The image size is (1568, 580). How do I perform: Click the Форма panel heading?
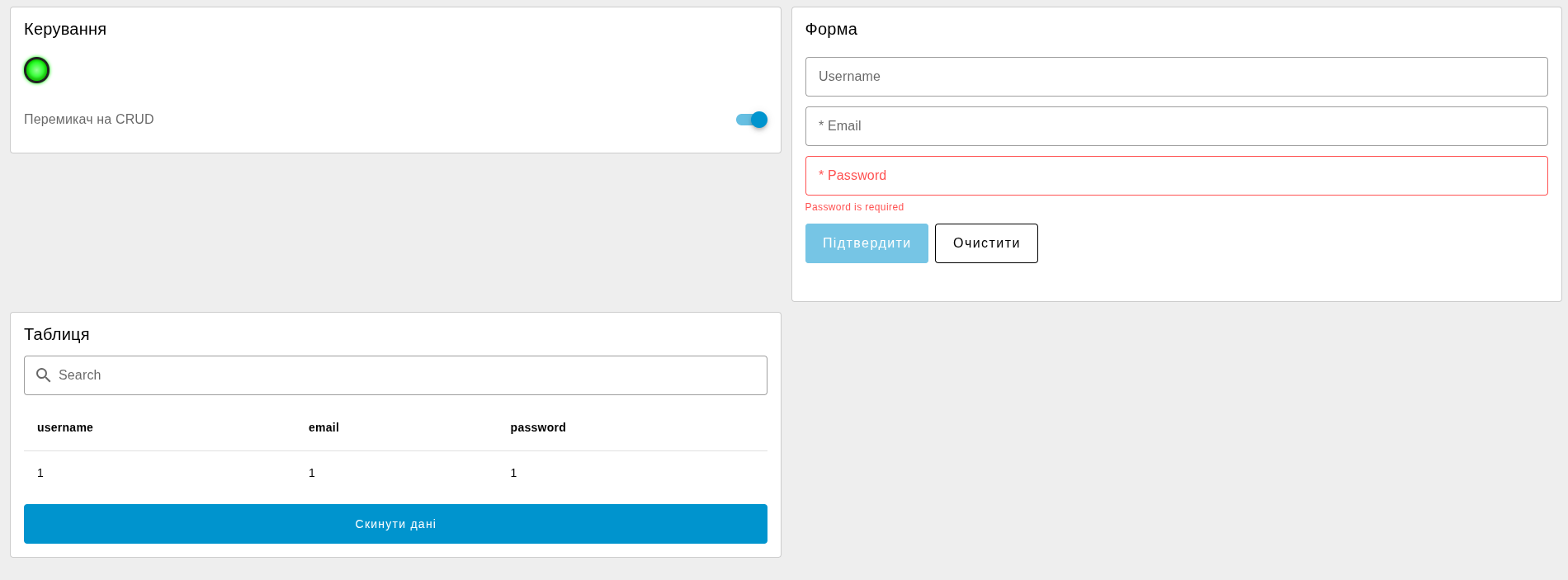831,29
